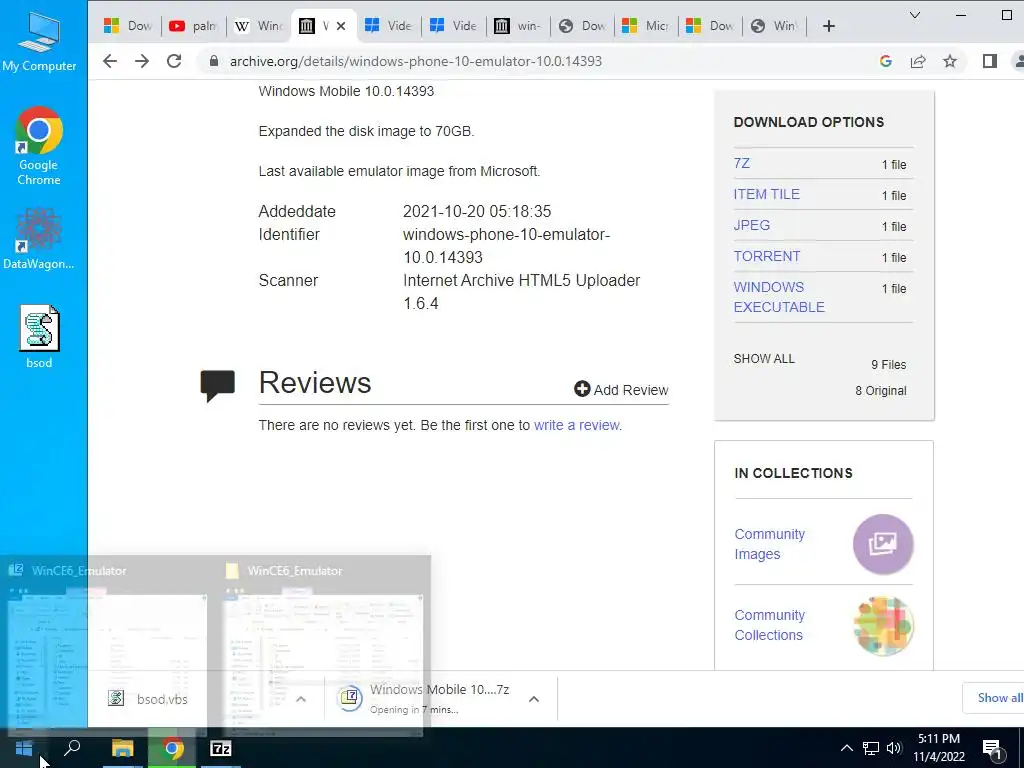This screenshot has width=1024, height=768.
Task: Open ITEM TILE download option
Action: coord(766,194)
